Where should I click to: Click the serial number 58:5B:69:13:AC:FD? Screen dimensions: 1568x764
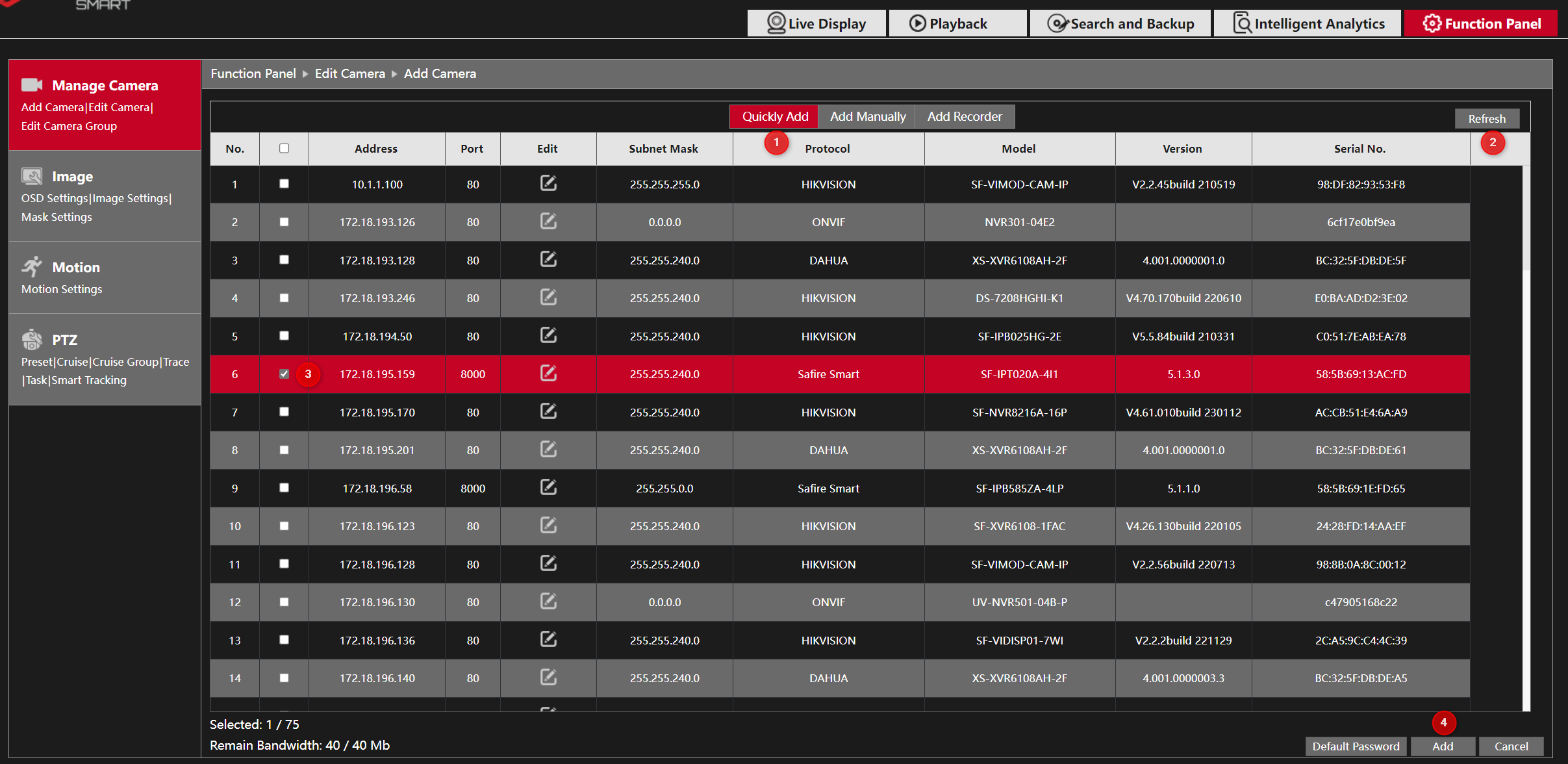[1361, 374]
